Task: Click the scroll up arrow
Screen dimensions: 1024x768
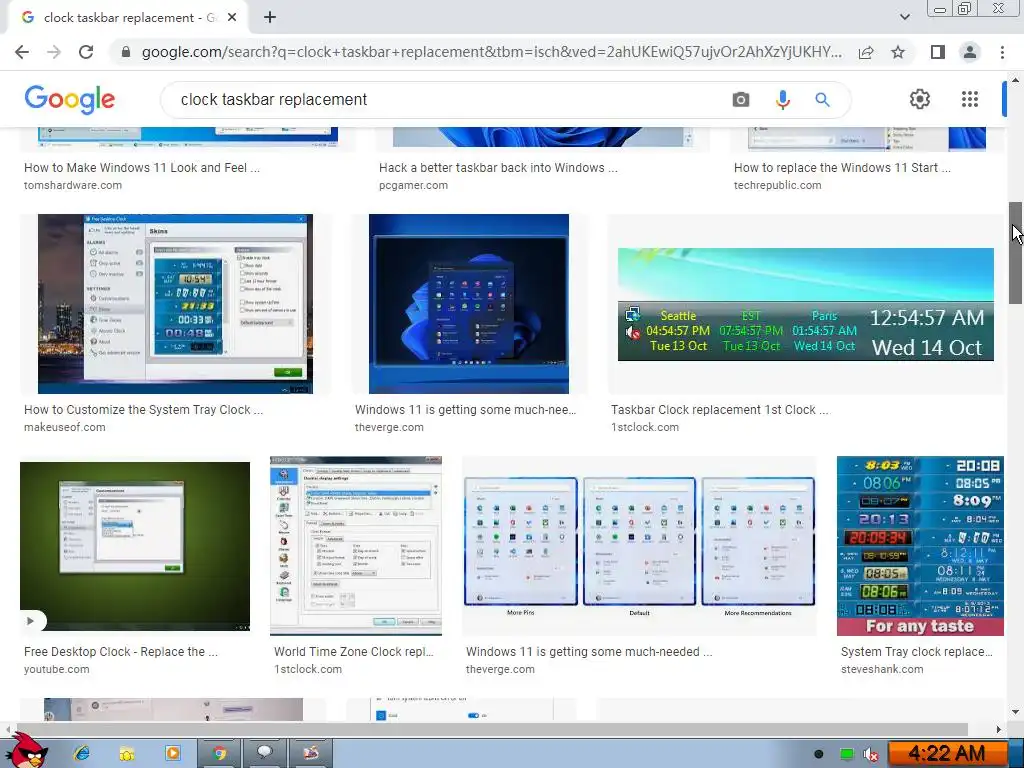Action: click(x=1015, y=80)
